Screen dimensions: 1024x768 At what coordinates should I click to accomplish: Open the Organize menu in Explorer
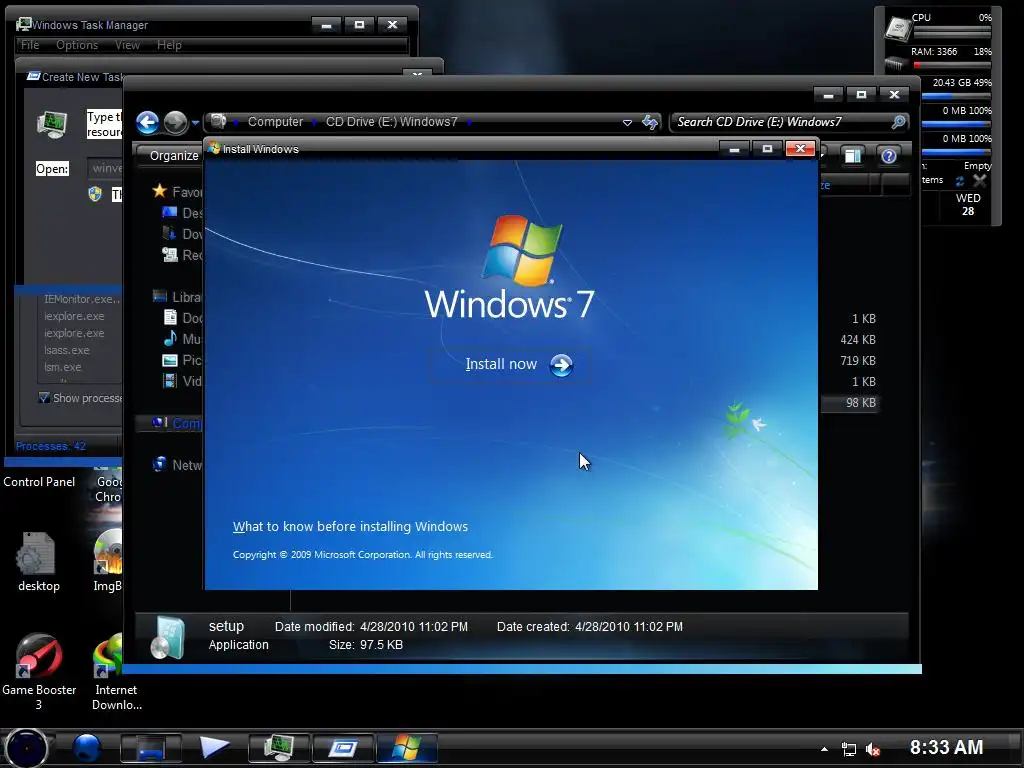click(172, 155)
